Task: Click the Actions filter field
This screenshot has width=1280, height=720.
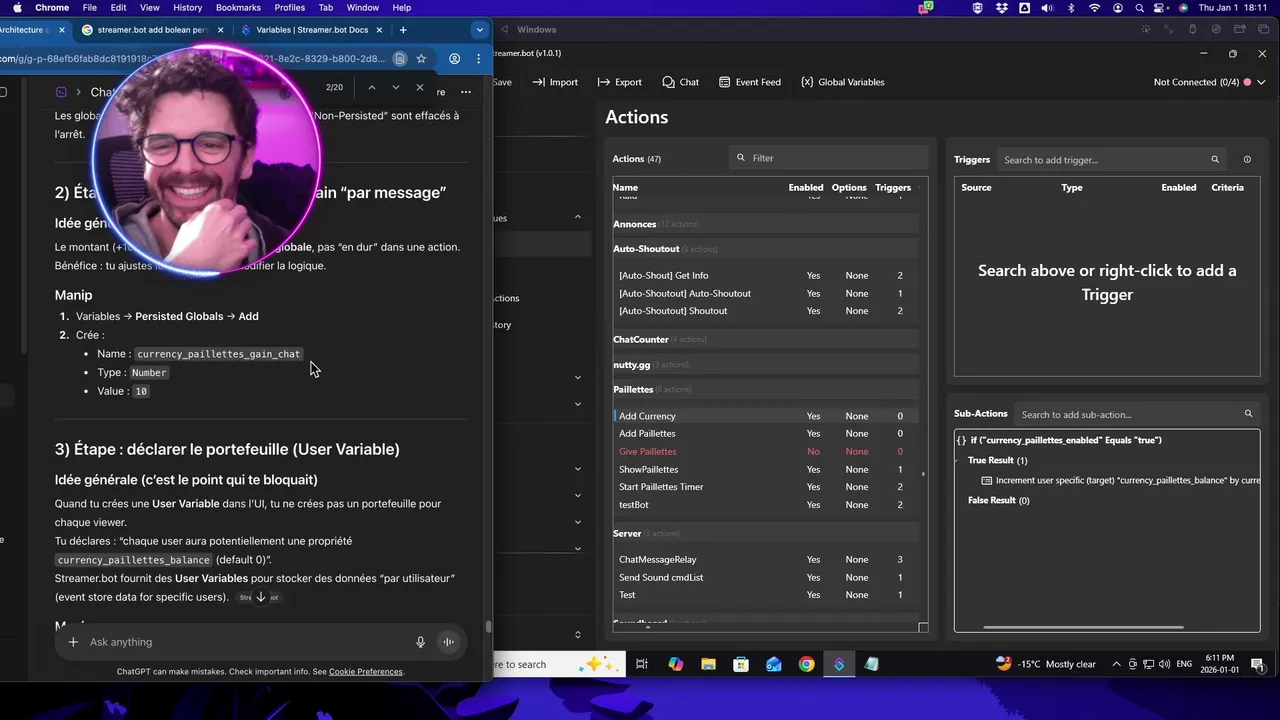Action: [828, 158]
